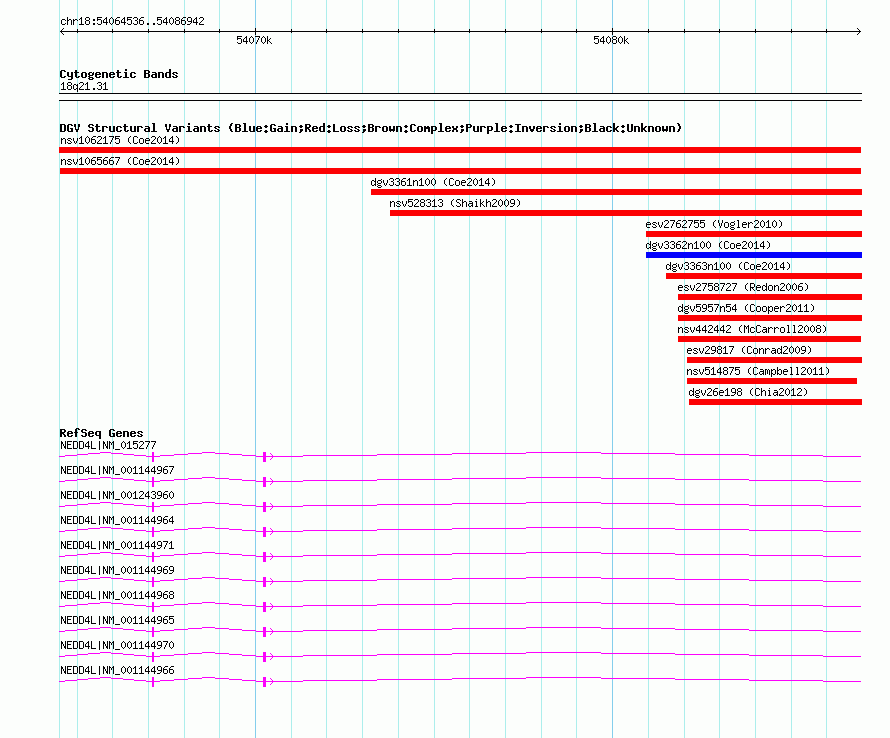
Task: Open the nsv1065667 (Coe2014) label
Action: pos(120,161)
